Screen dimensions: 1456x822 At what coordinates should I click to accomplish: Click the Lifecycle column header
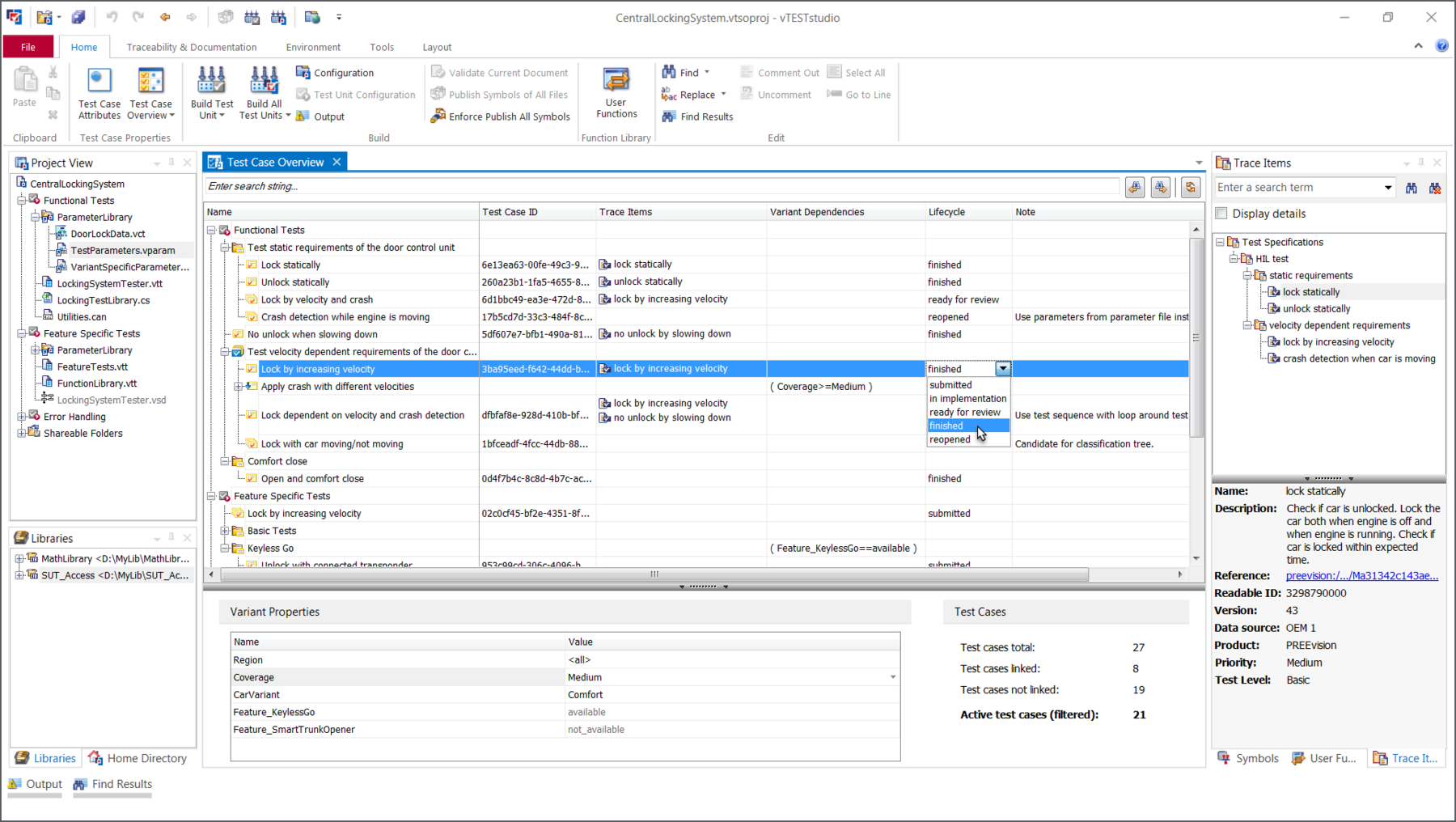point(968,212)
